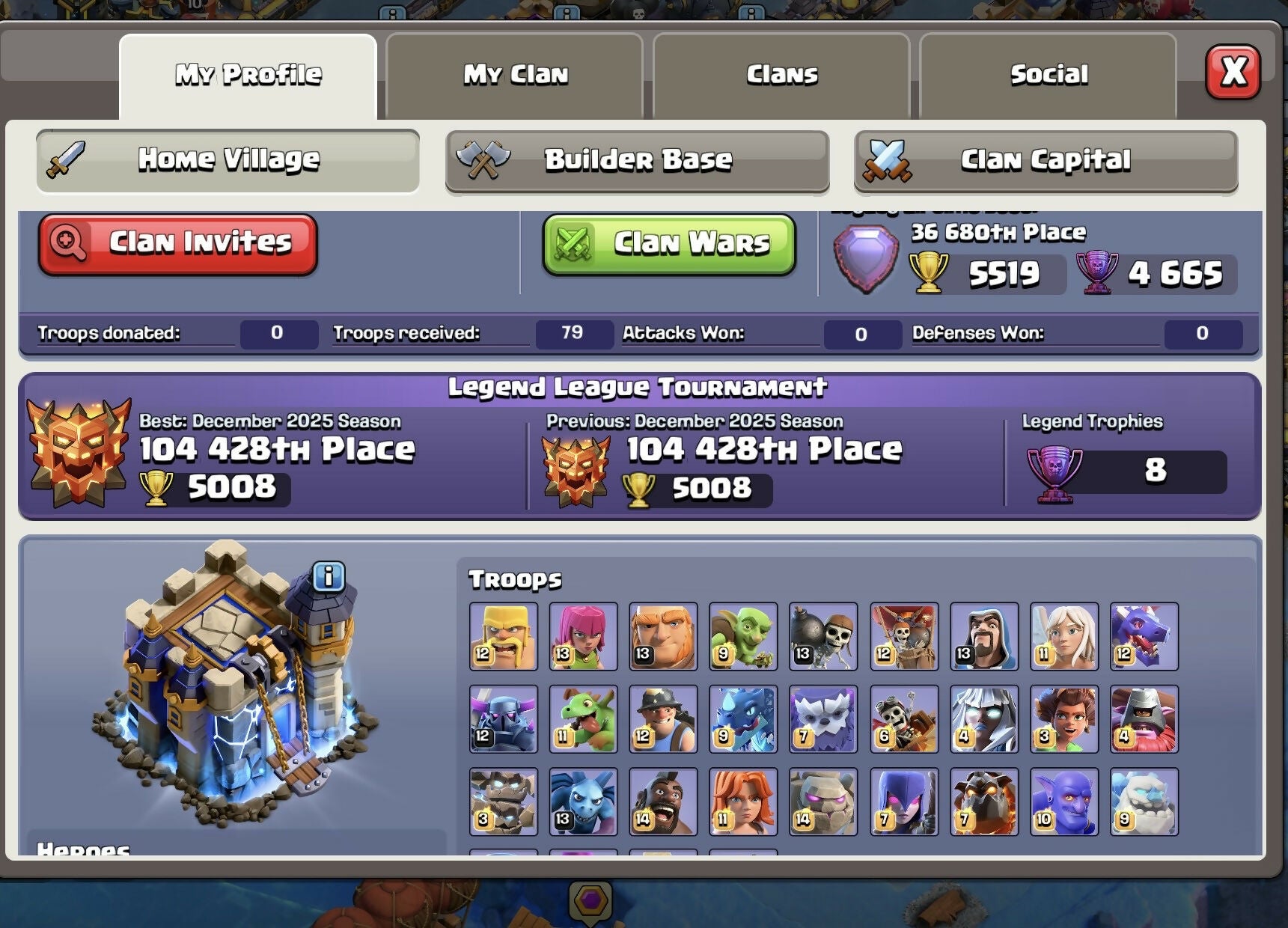Click the green Clan Wars button
Image resolution: width=1288 pixels, height=928 pixels.
tap(669, 244)
